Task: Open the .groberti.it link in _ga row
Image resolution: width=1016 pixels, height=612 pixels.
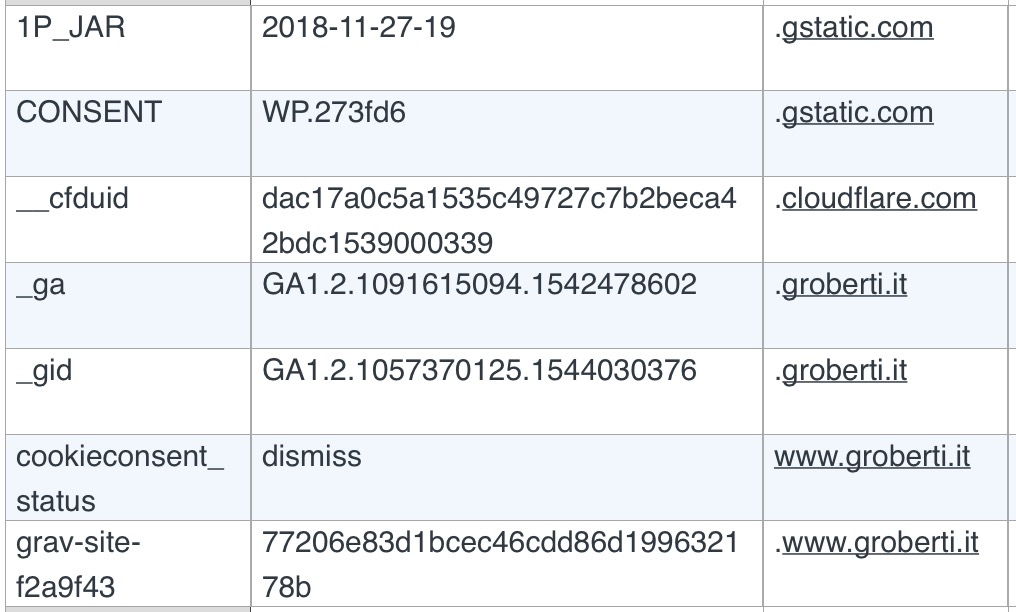Action: coord(840,285)
